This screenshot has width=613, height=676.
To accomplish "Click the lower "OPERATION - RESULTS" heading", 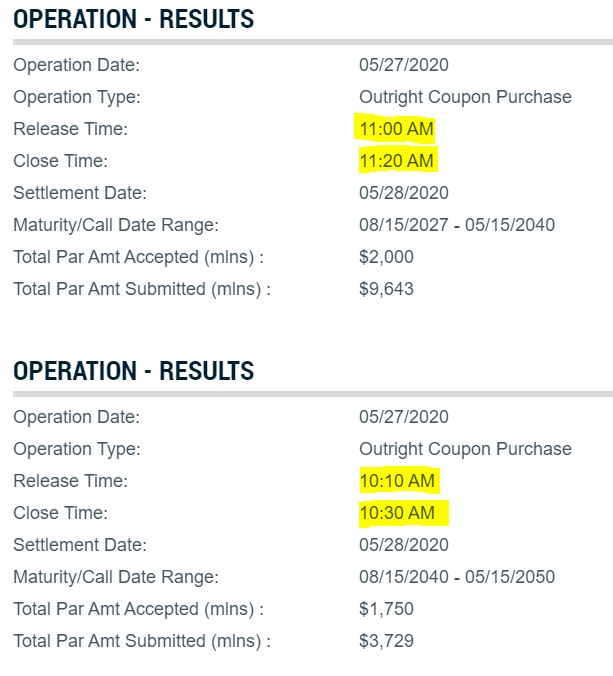I will pyautogui.click(x=133, y=371).
